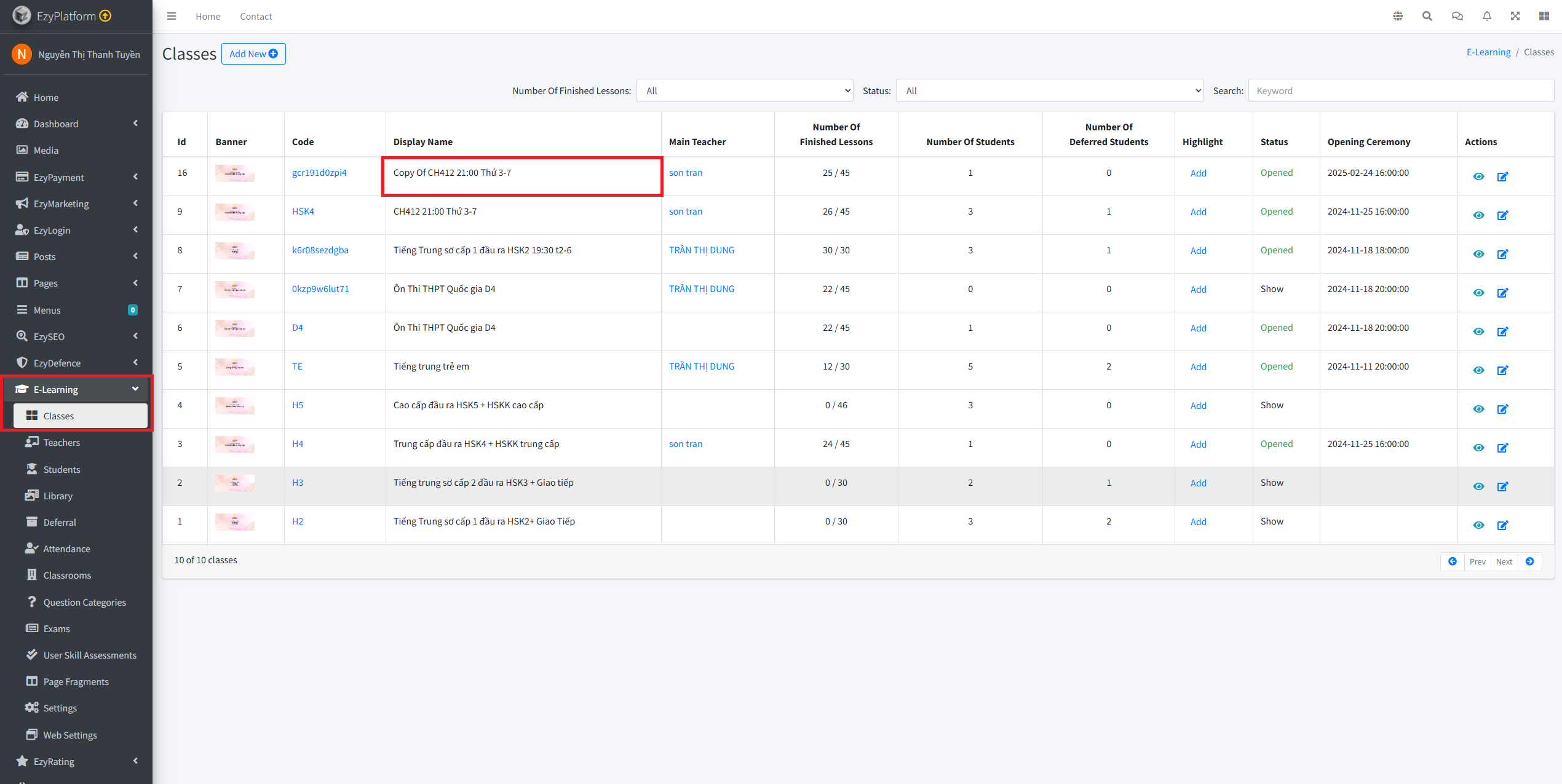
Task: Open the globe language icon
Action: [x=1398, y=17]
